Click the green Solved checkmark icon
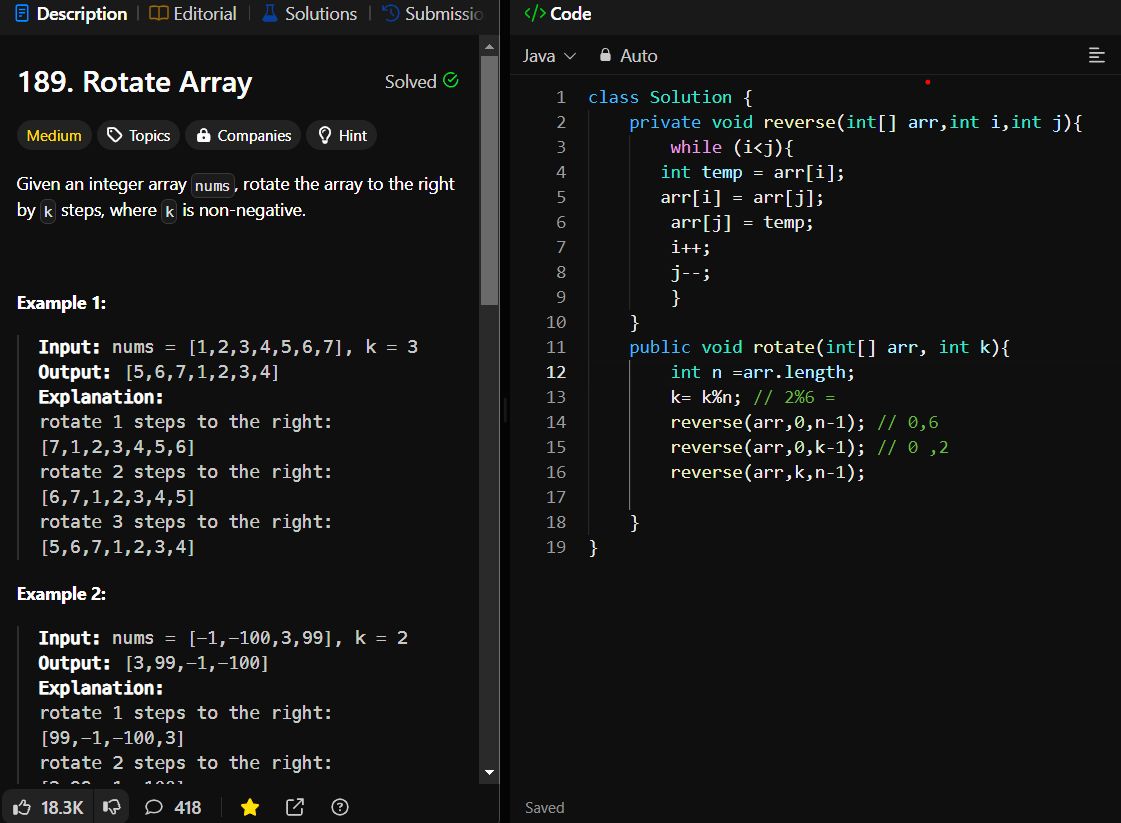This screenshot has width=1121, height=823. (450, 80)
